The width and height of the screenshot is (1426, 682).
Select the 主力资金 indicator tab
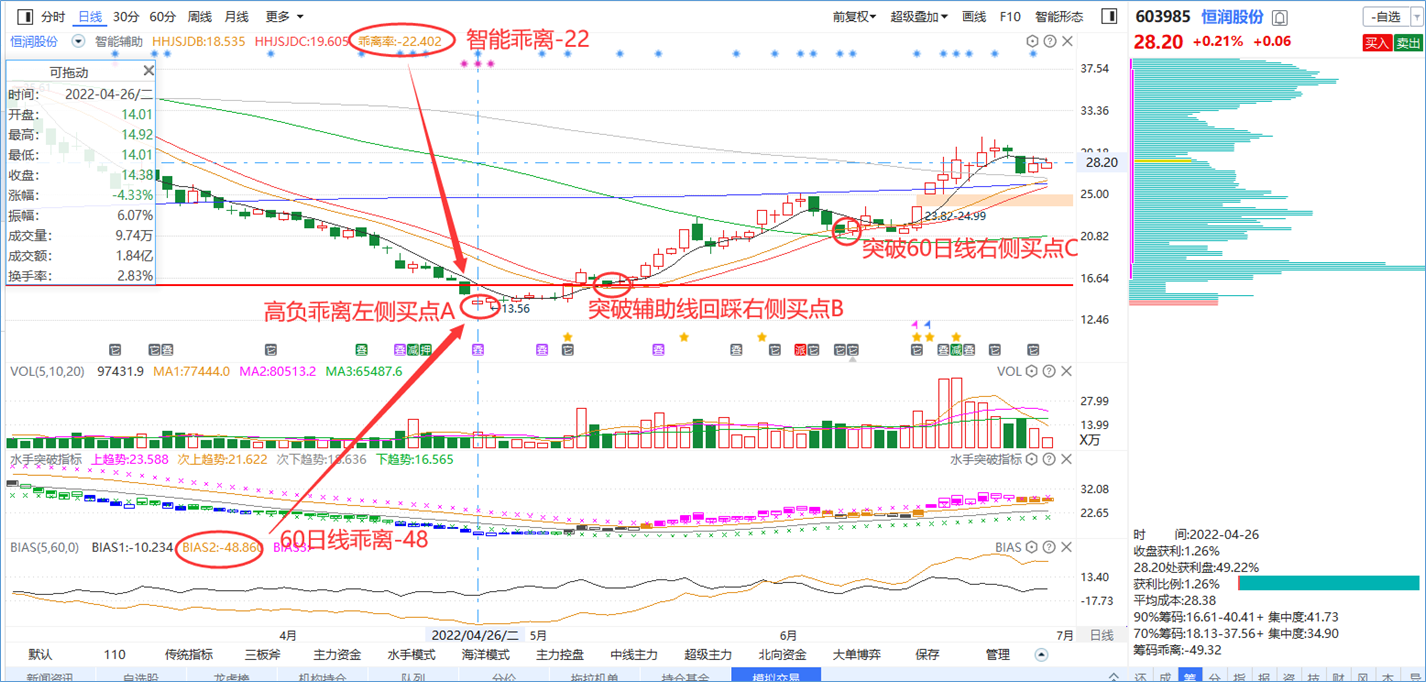[x=337, y=655]
